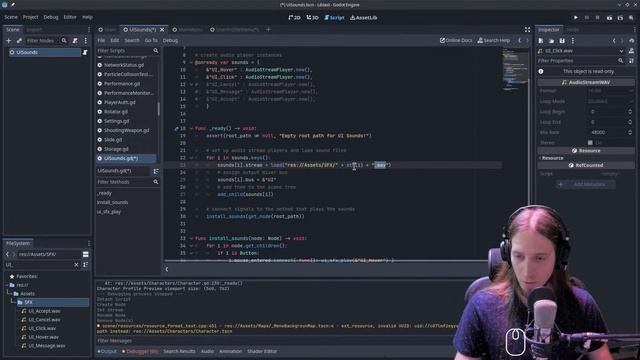Open the Script workspace
The image size is (640, 360).
coord(334,18)
